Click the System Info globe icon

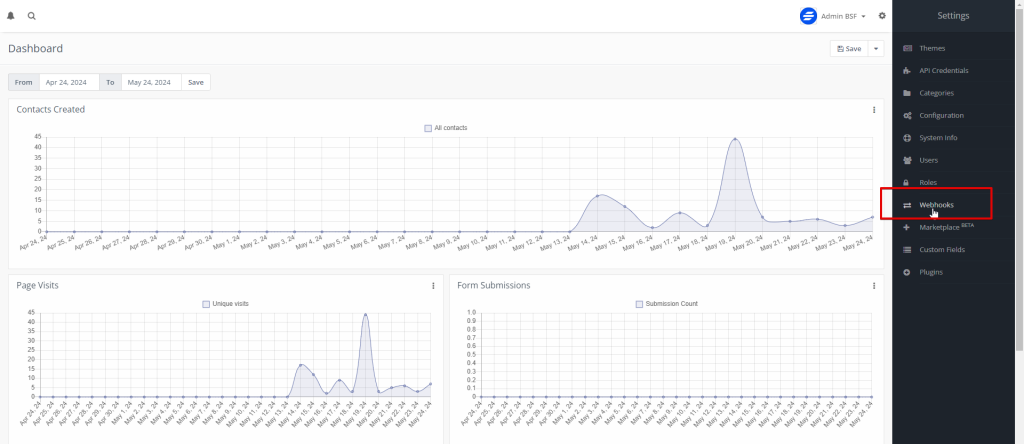[x=907, y=138]
